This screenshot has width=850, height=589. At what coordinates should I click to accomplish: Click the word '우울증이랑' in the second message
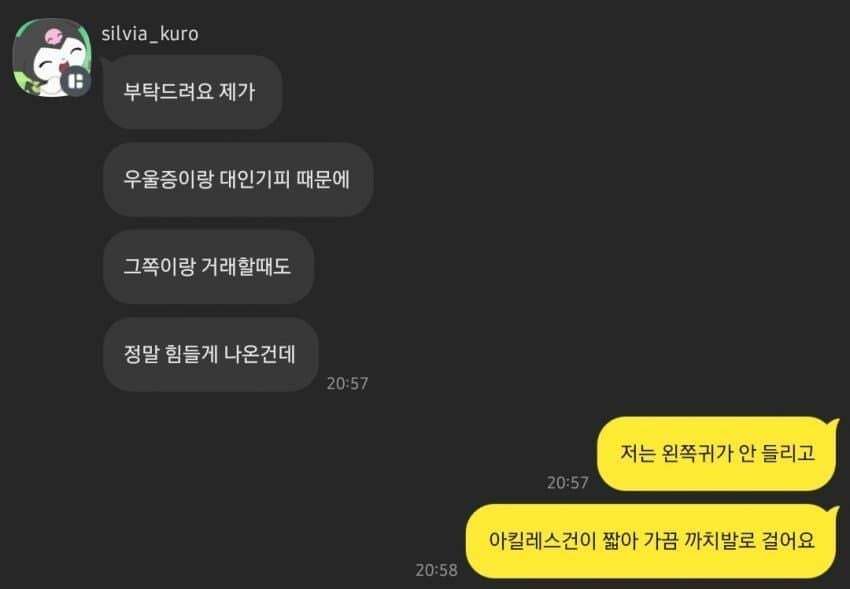pos(168,179)
